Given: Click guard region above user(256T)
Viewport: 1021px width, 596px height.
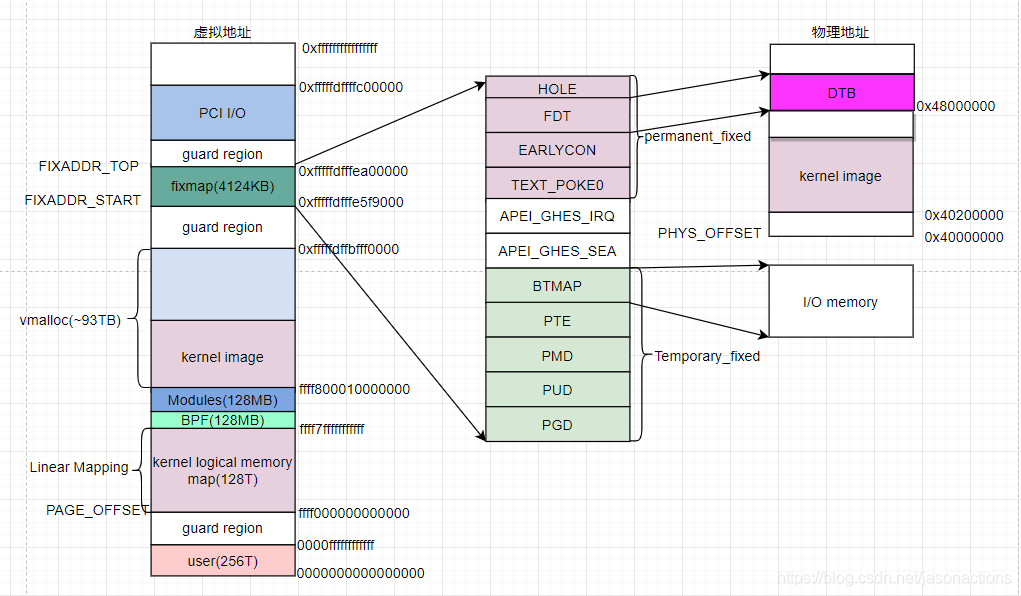Looking at the screenshot, I should click(x=223, y=528).
